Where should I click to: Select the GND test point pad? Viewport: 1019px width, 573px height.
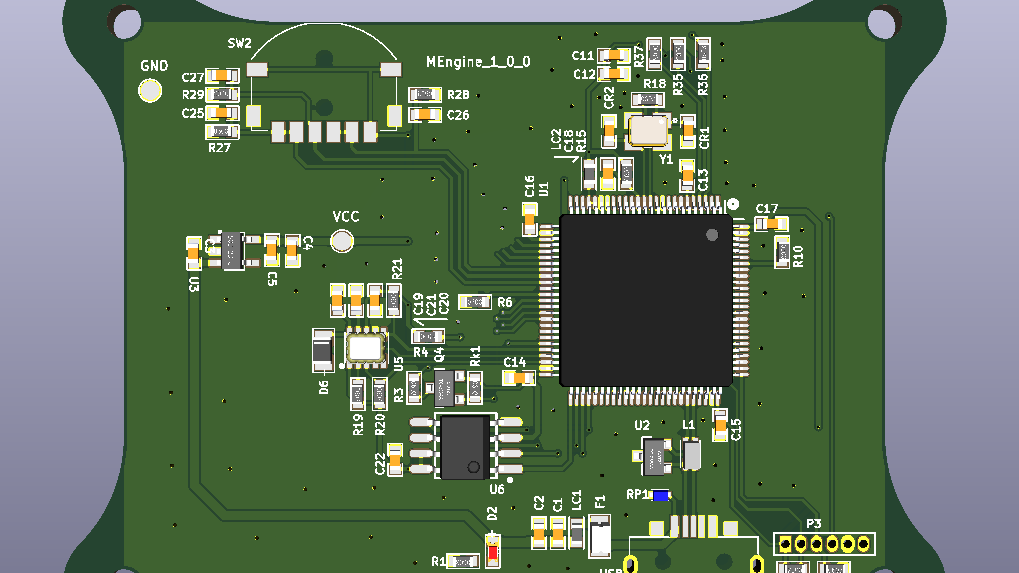(150, 91)
